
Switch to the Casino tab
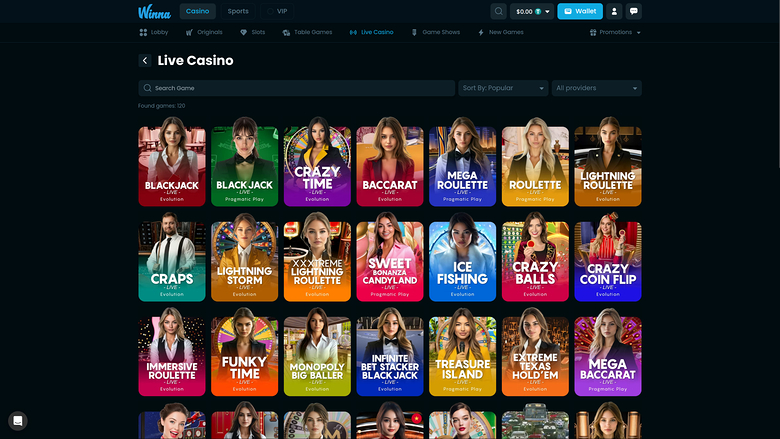click(x=197, y=11)
